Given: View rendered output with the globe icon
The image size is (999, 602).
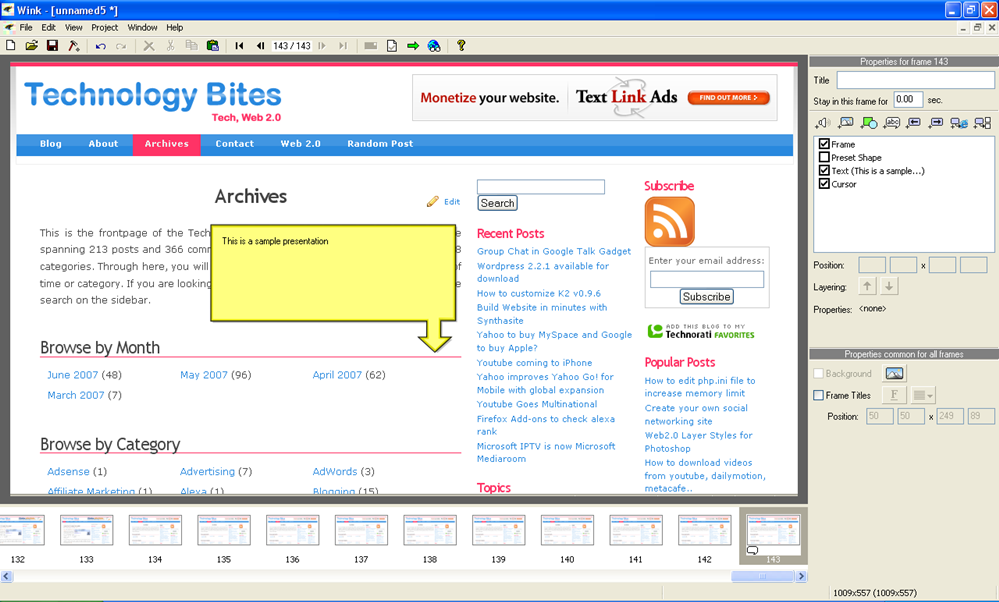Looking at the screenshot, I should 434,46.
